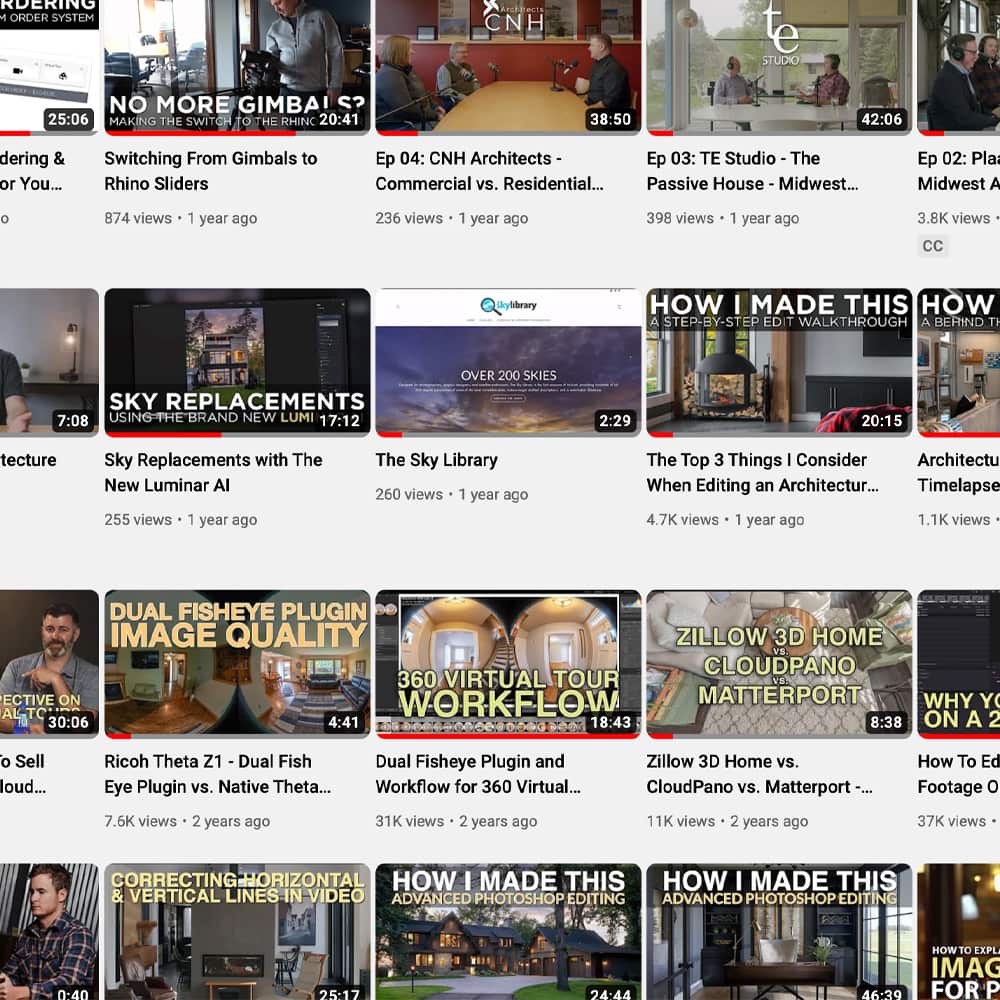Click title Switching From Gimbals to Rhino Sliders
Viewport: 1000px width, 1000px height.
(211, 171)
